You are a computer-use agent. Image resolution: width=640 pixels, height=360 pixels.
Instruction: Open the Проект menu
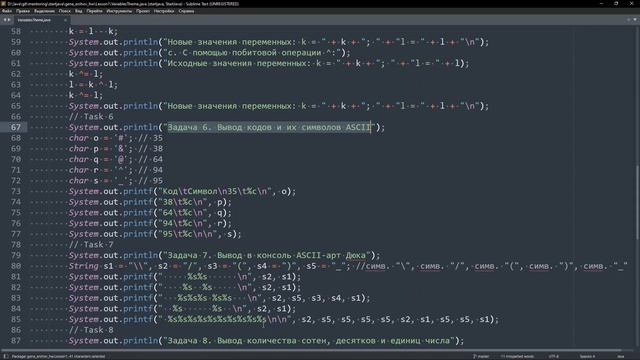[143, 11]
